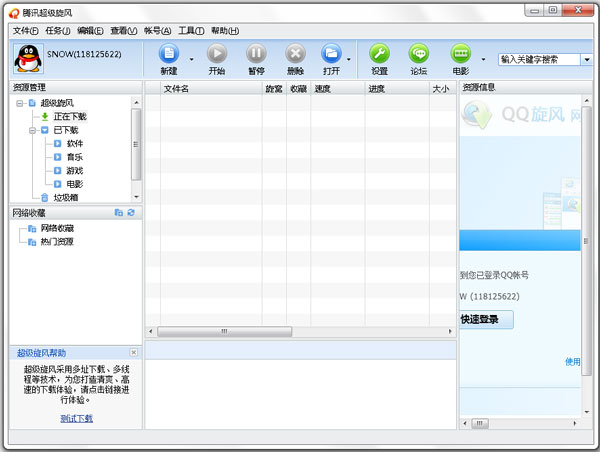Sort by the 文件名 column header
Image resolution: width=600 pixels, height=452 pixels.
pyautogui.click(x=211, y=89)
